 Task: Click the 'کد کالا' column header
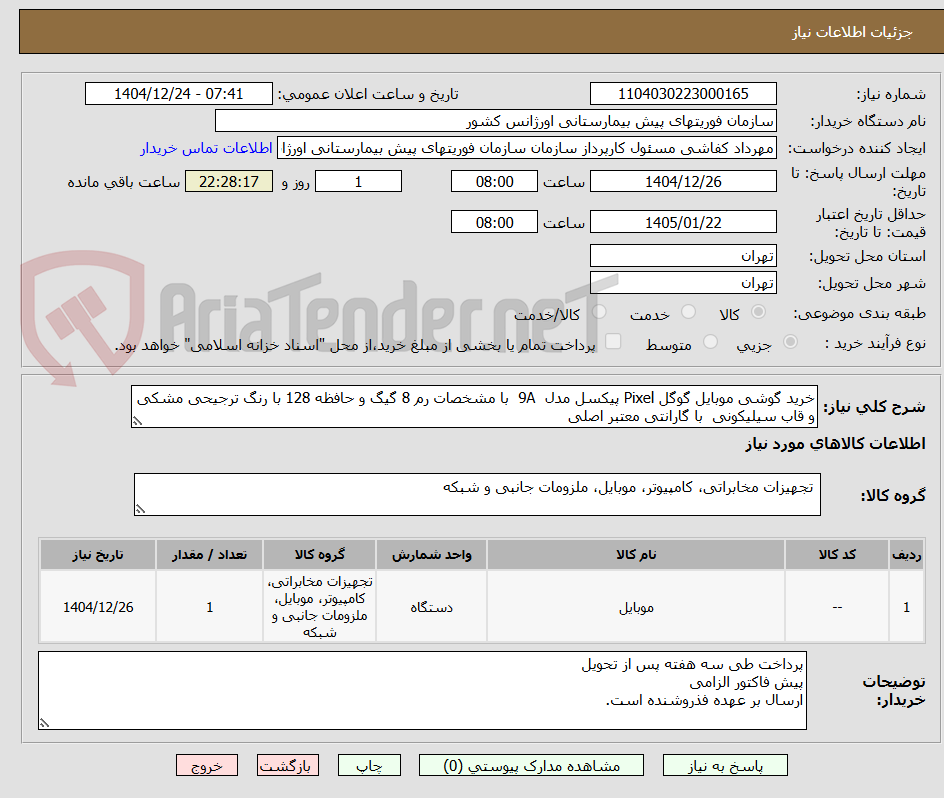pos(837,555)
